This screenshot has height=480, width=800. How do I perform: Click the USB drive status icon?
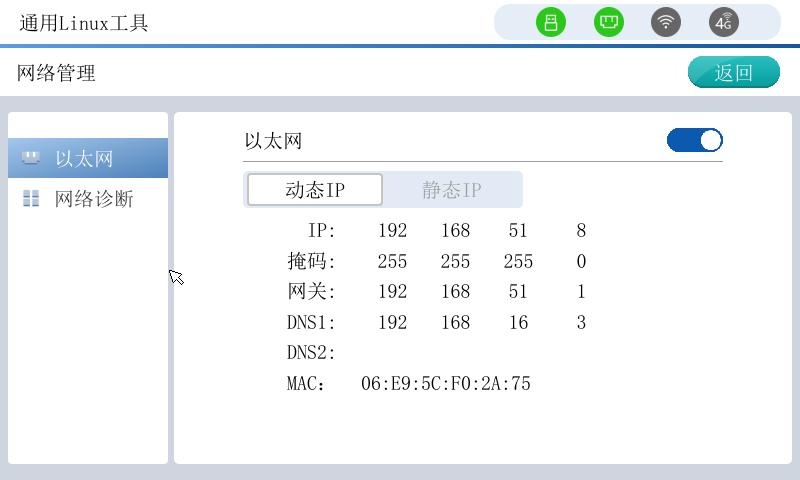point(550,22)
